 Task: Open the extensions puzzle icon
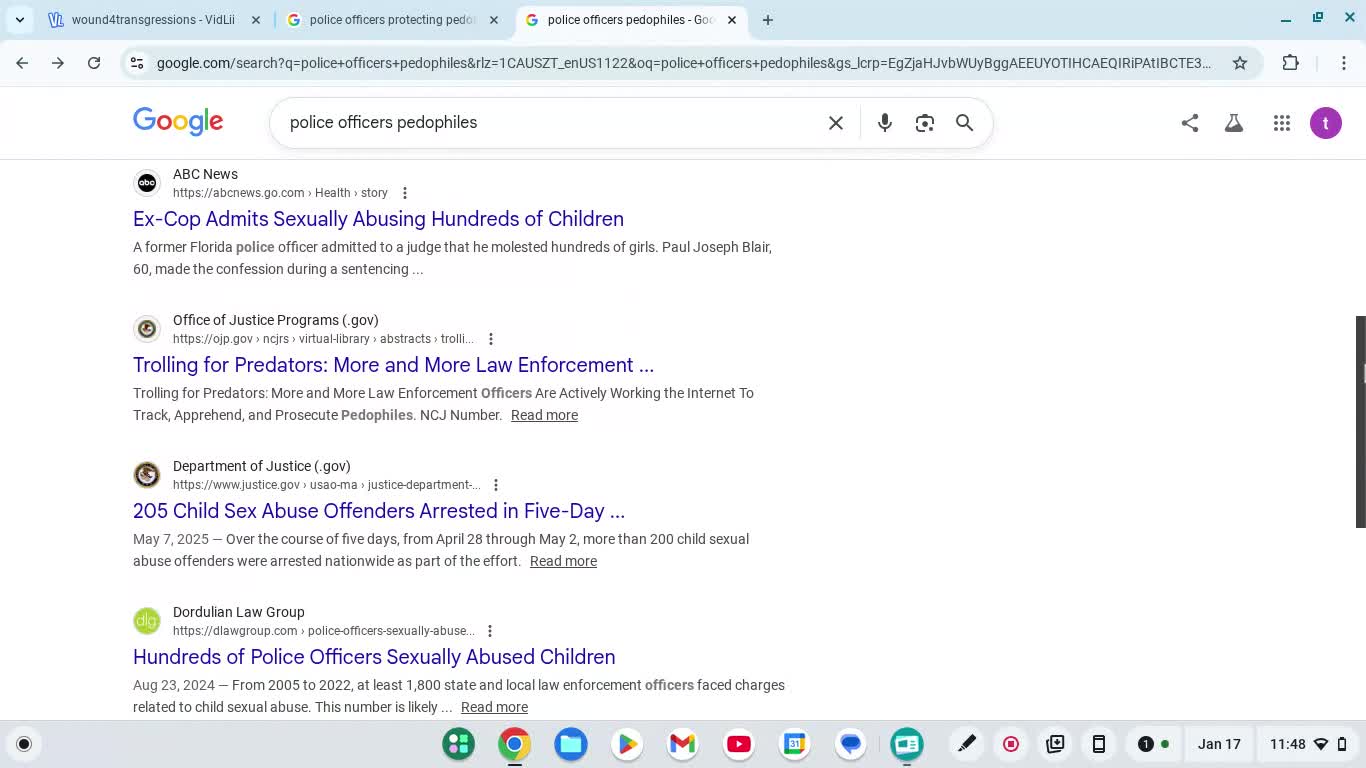point(1291,62)
